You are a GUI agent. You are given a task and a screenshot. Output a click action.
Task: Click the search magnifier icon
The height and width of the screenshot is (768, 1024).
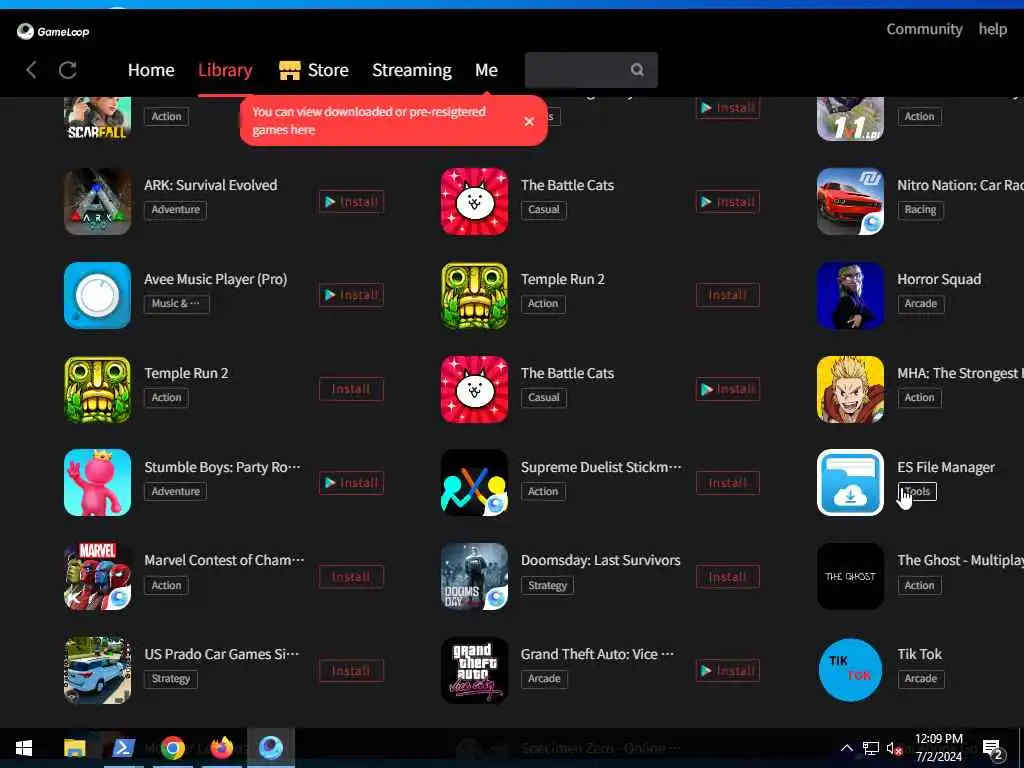pyautogui.click(x=637, y=70)
